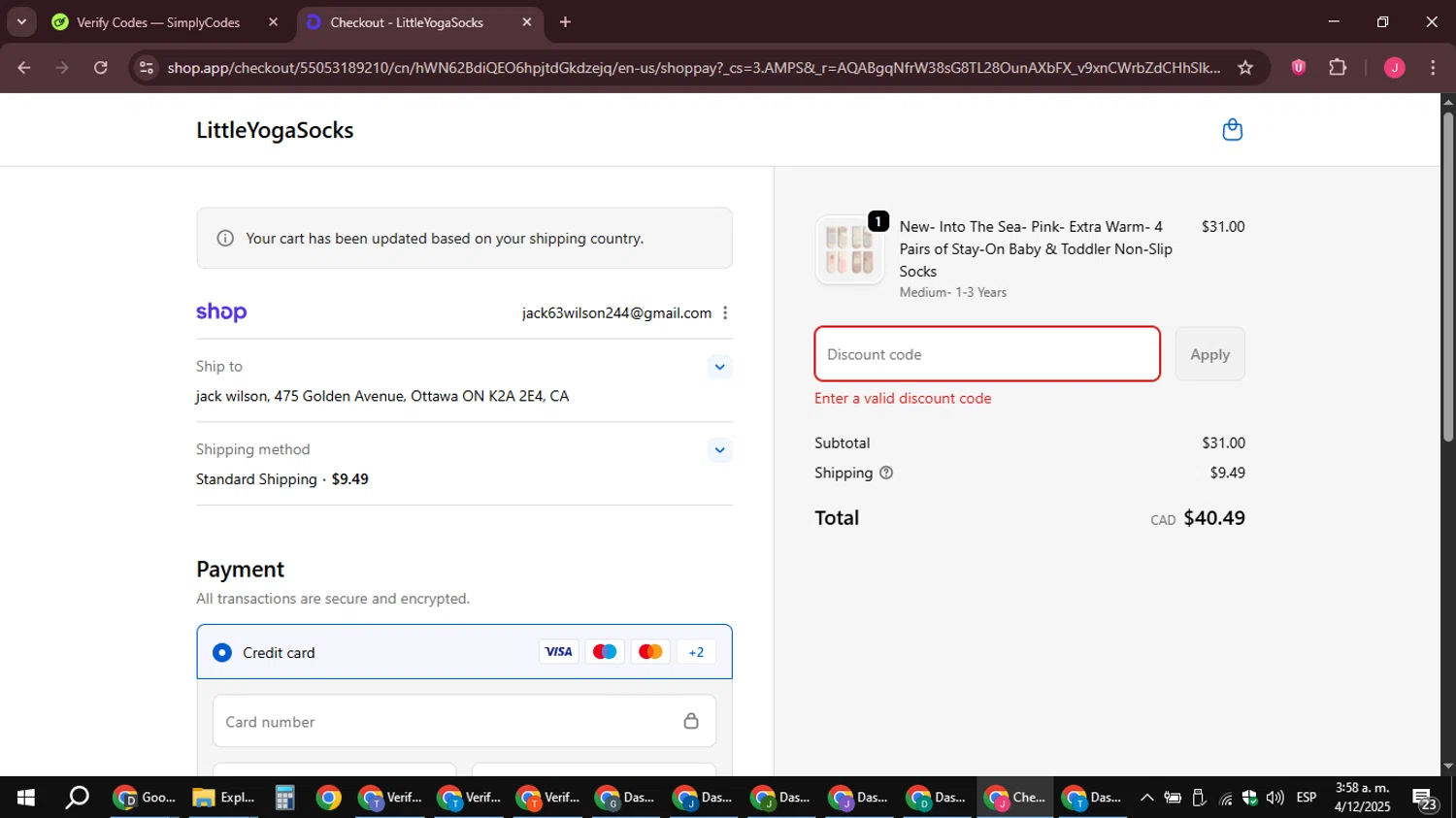Click the LittleYogaSocks store name link
This screenshot has height=818, width=1456.
(275, 130)
